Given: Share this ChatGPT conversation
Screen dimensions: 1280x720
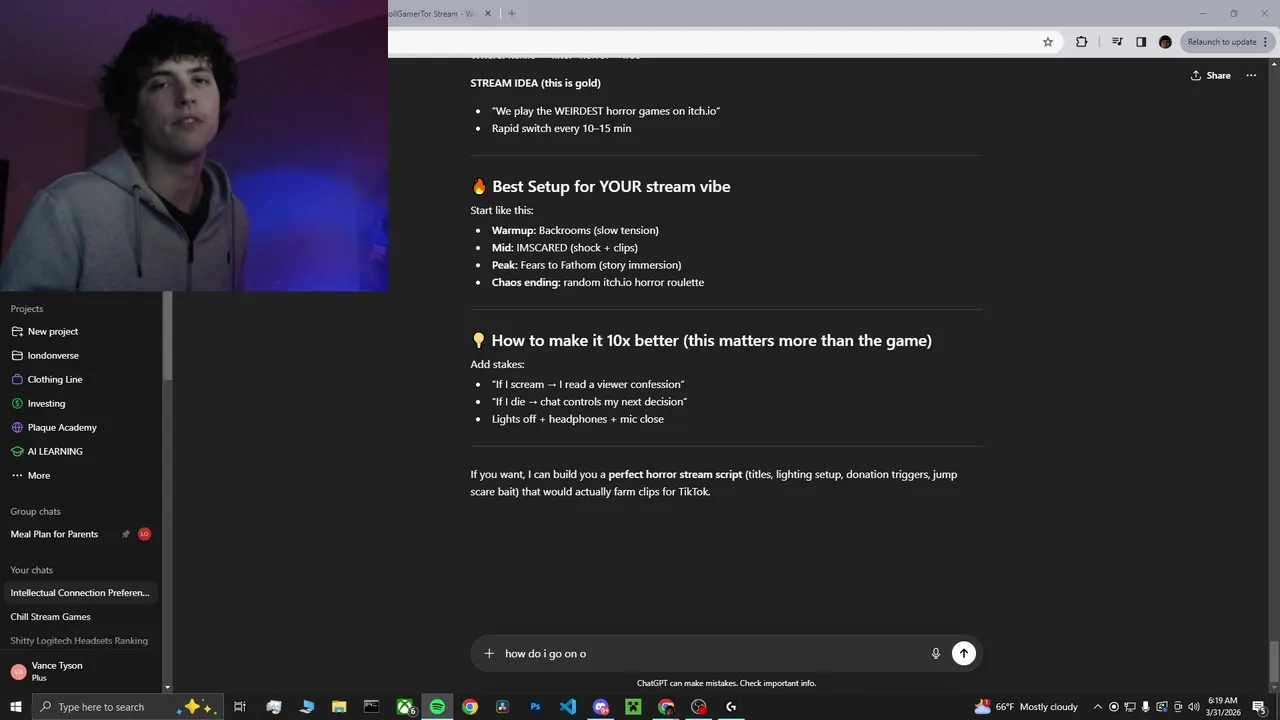Looking at the screenshot, I should click(1210, 76).
